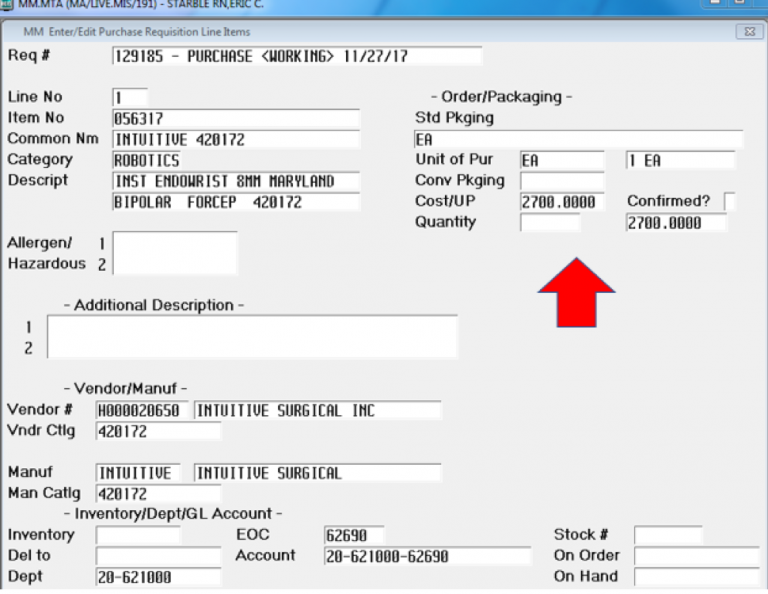768x594 pixels.
Task: Select first Descript line INST ENDOWRIST
Action: pyautogui.click(x=236, y=182)
